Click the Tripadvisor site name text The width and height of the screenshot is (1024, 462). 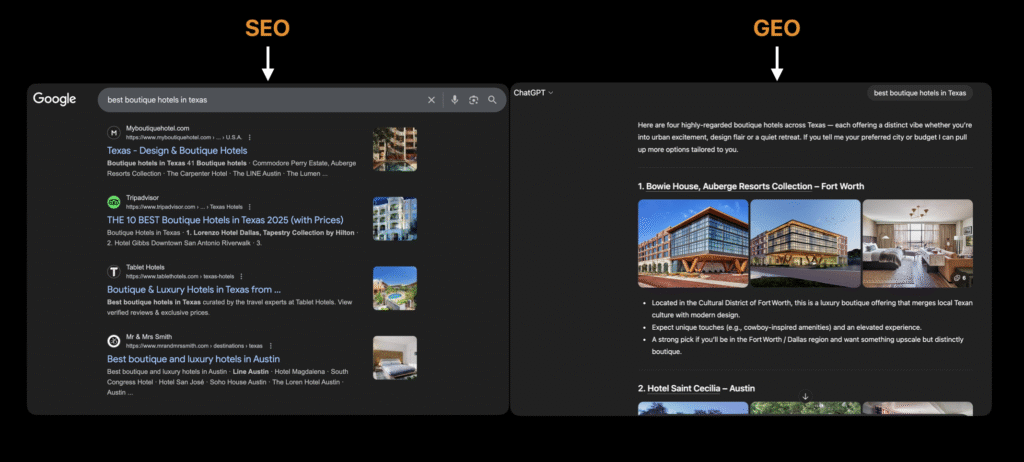[142, 198]
